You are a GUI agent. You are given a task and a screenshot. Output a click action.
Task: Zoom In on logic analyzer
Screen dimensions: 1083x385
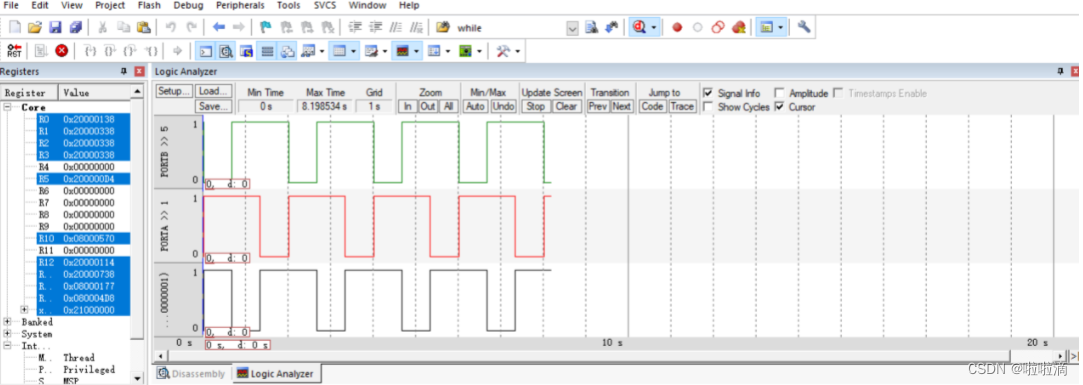point(408,106)
